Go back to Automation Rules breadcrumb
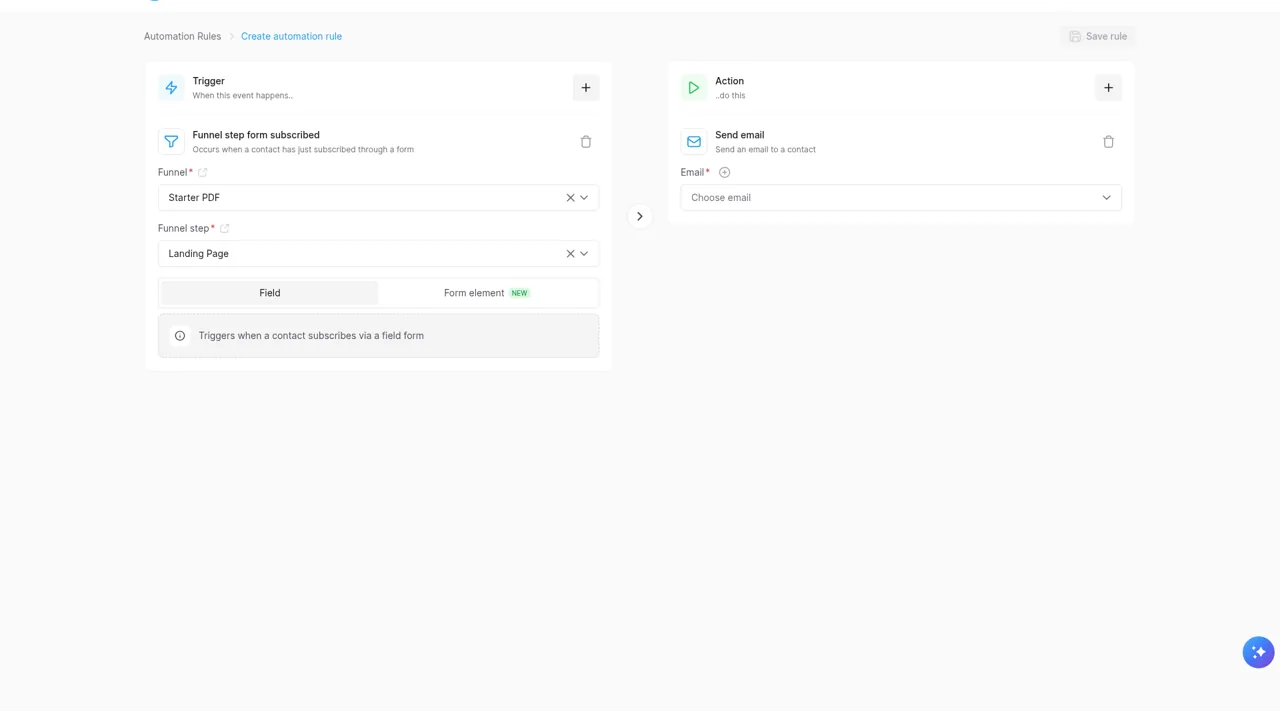This screenshot has height=711, width=1280. [182, 36]
